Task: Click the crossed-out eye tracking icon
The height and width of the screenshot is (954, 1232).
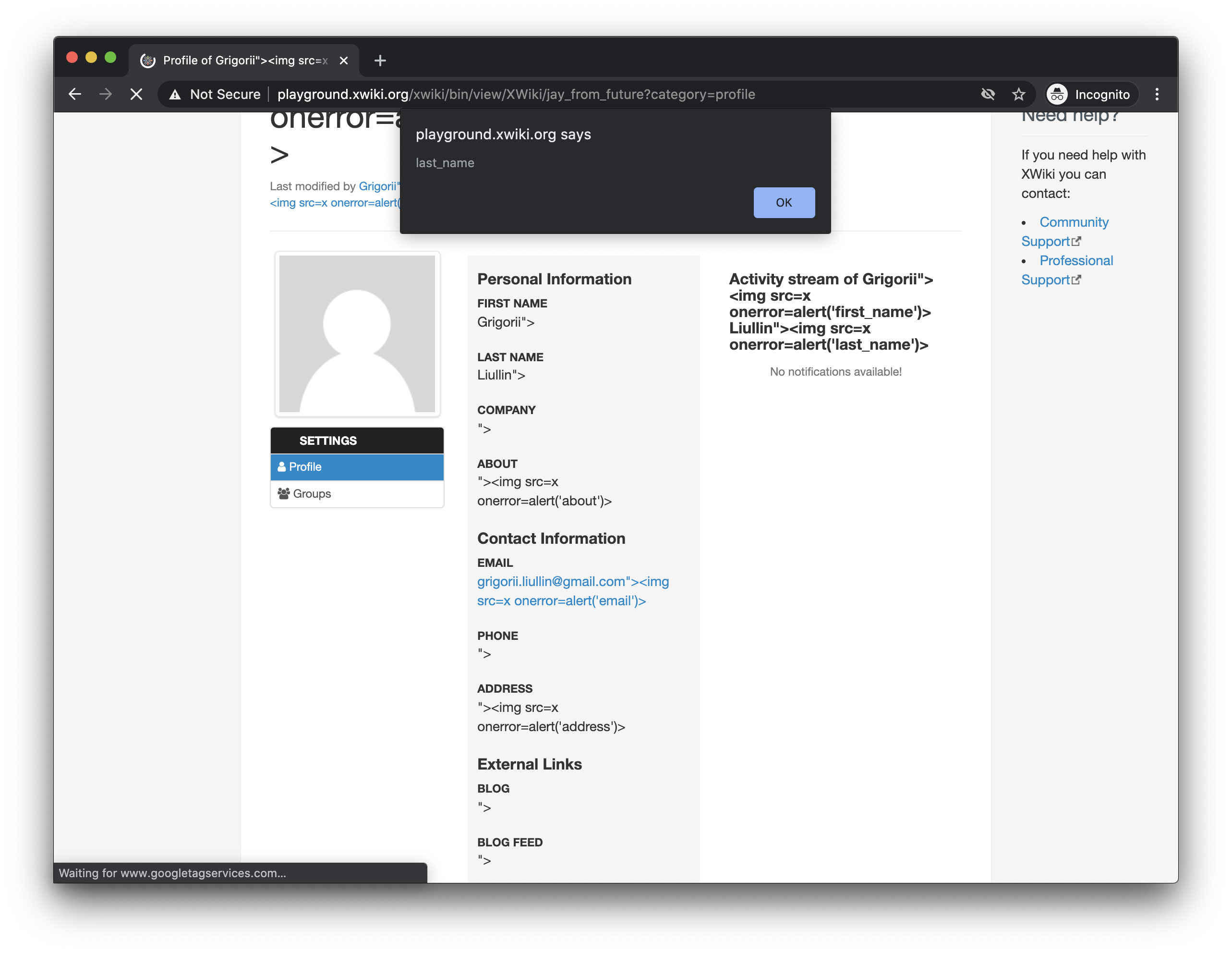Action: tap(988, 94)
